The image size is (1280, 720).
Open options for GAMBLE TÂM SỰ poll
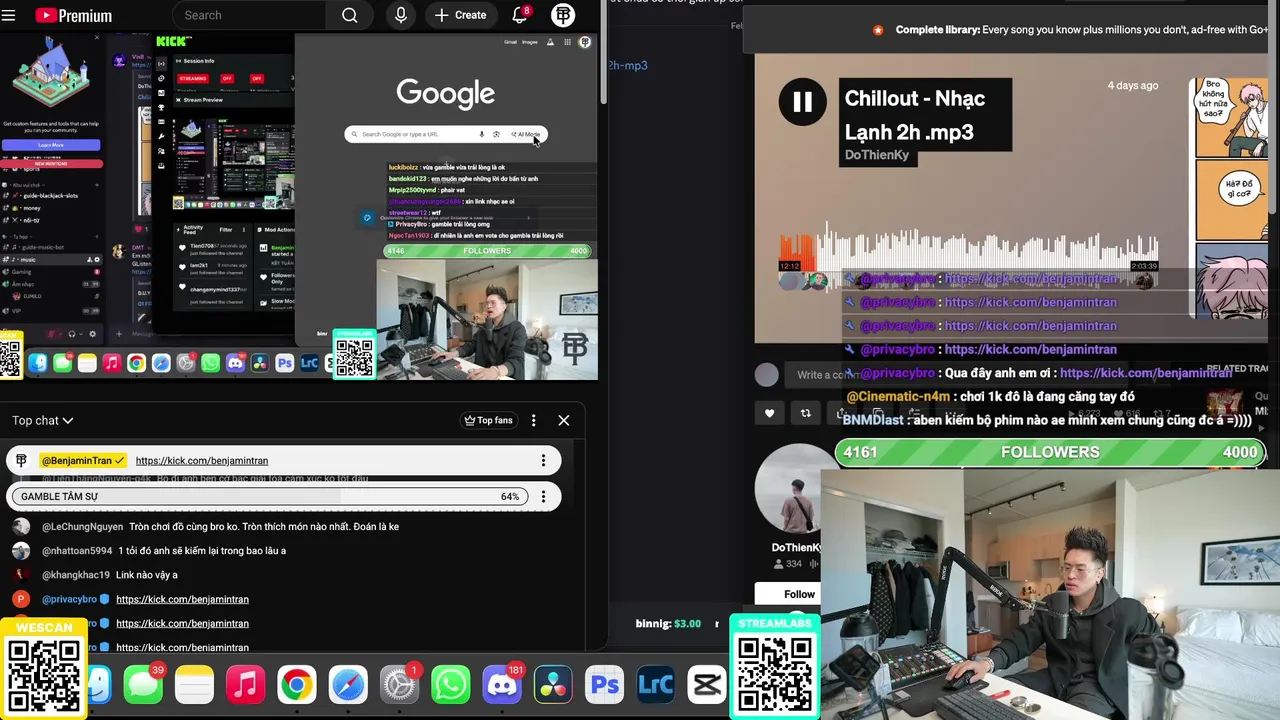(543, 497)
